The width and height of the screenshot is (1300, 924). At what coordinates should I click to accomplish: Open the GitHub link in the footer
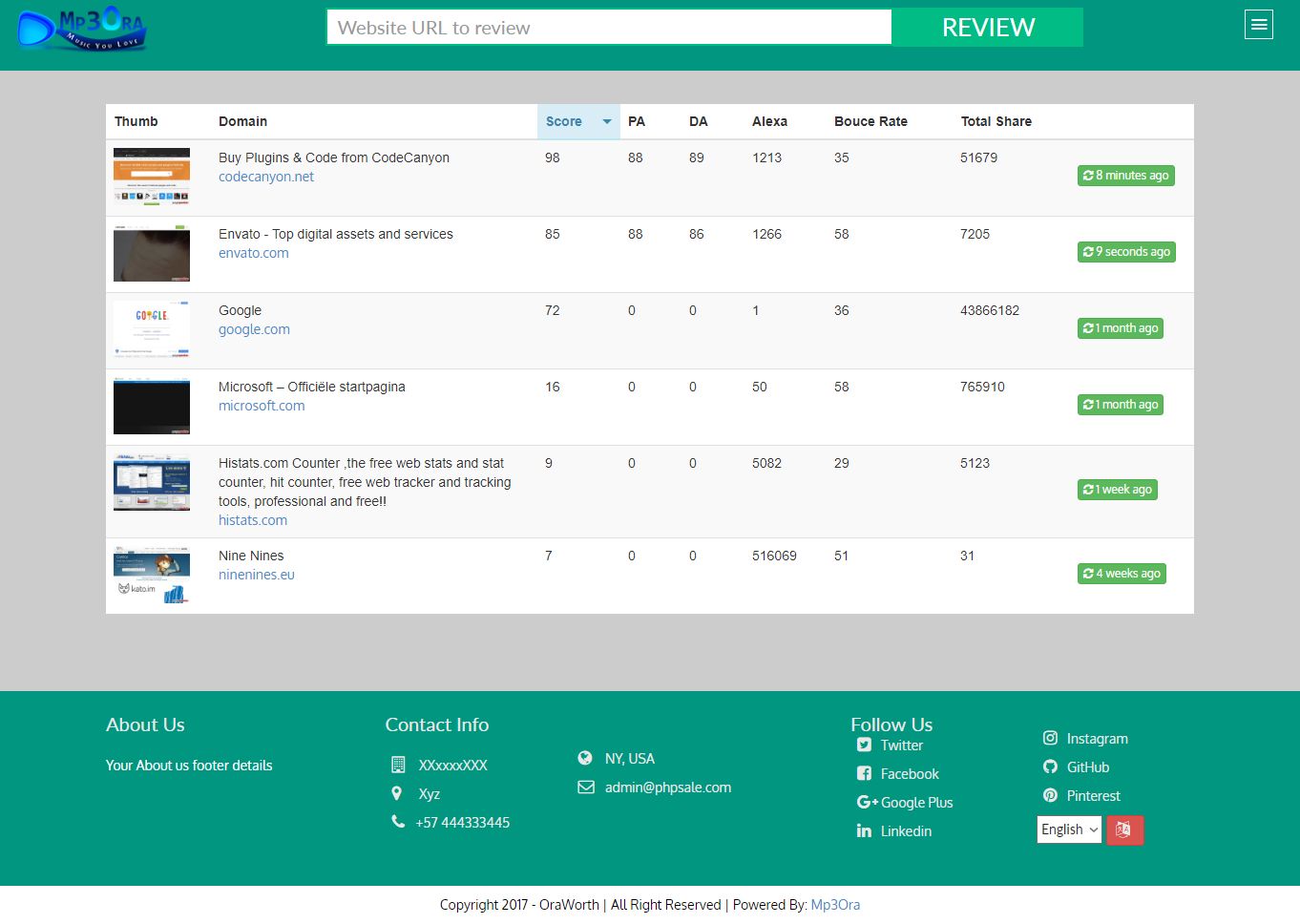[1088, 767]
